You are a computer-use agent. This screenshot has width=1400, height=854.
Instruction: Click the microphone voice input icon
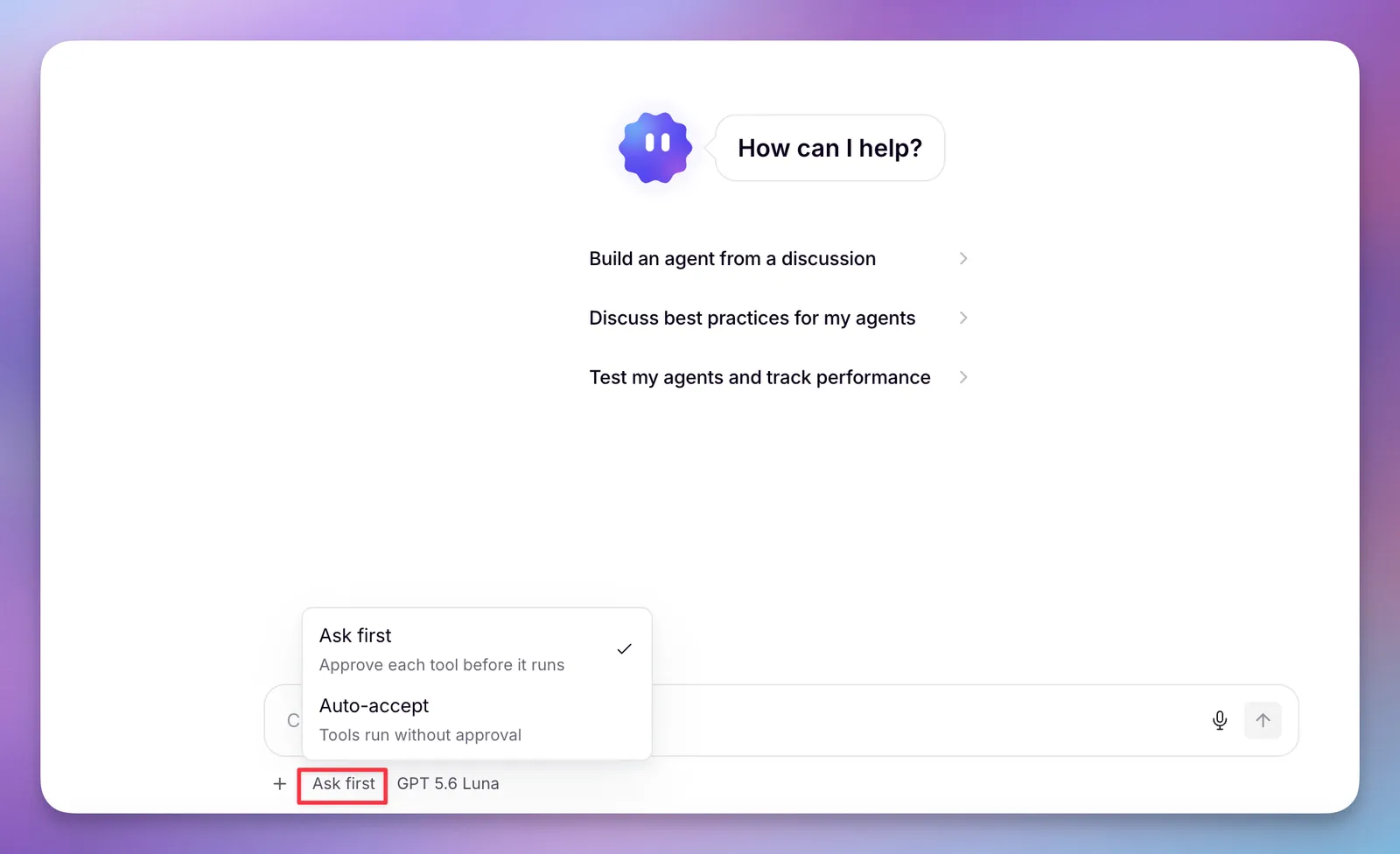tap(1220, 720)
